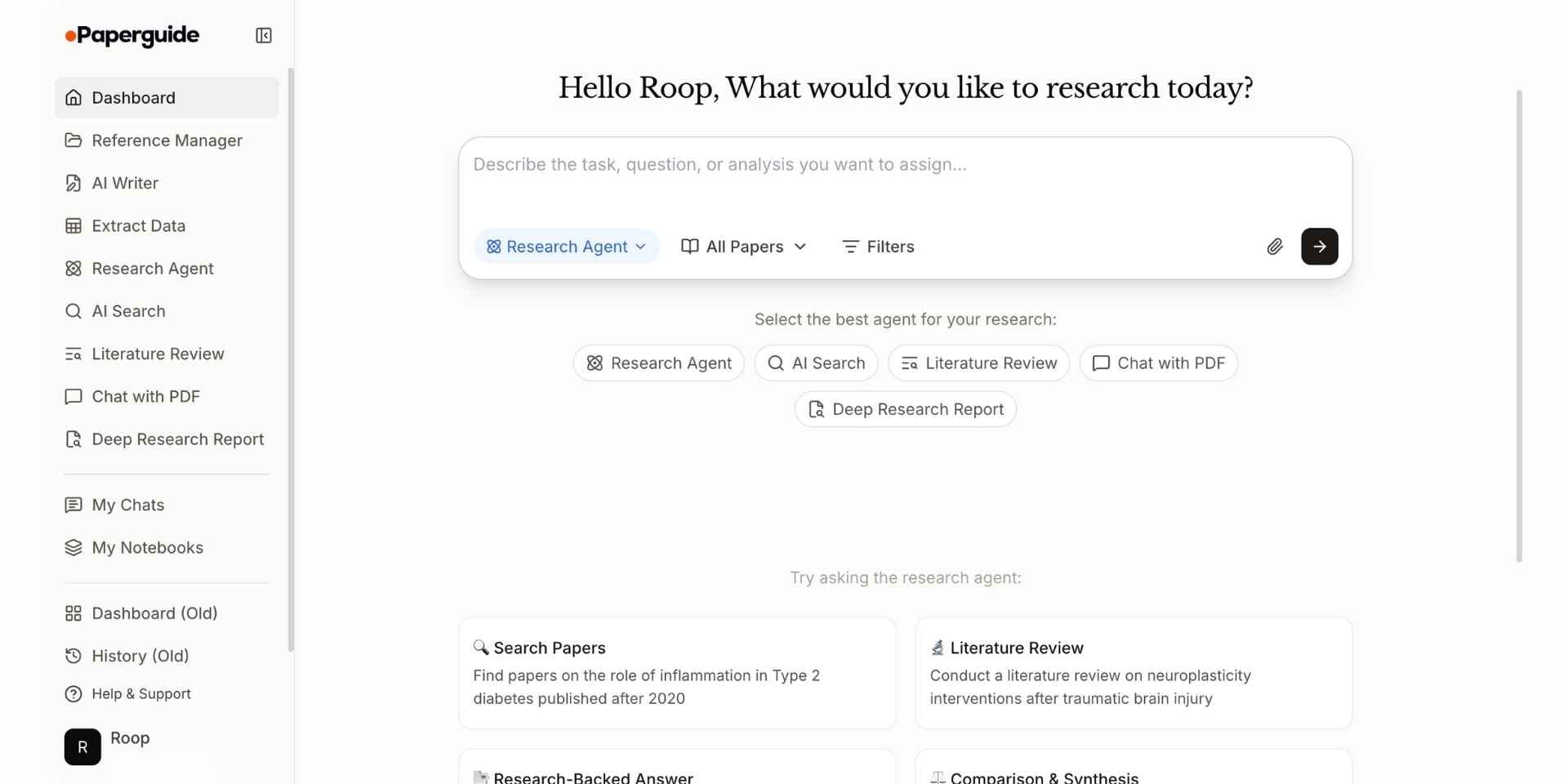
Task: Click the Deep Research Report sidebar icon
Action: pos(73,439)
